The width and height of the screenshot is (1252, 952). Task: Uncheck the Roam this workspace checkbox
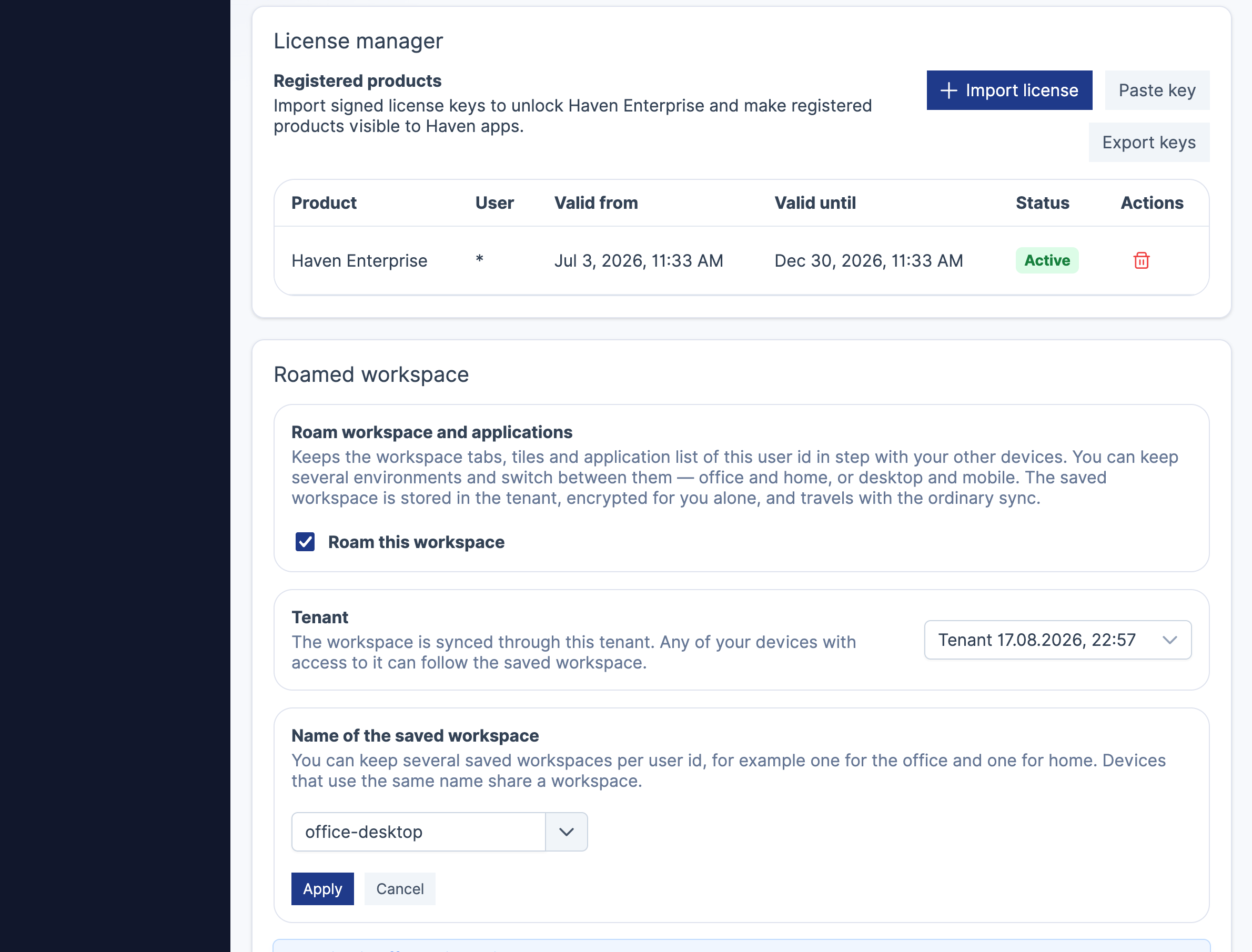click(x=305, y=542)
